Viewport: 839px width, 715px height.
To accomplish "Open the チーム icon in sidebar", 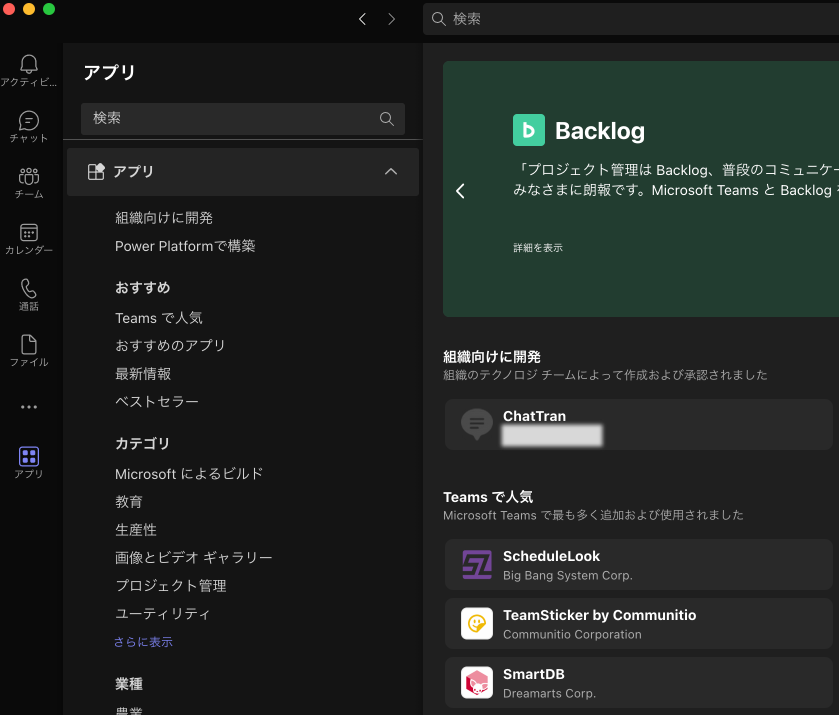I will (29, 176).
